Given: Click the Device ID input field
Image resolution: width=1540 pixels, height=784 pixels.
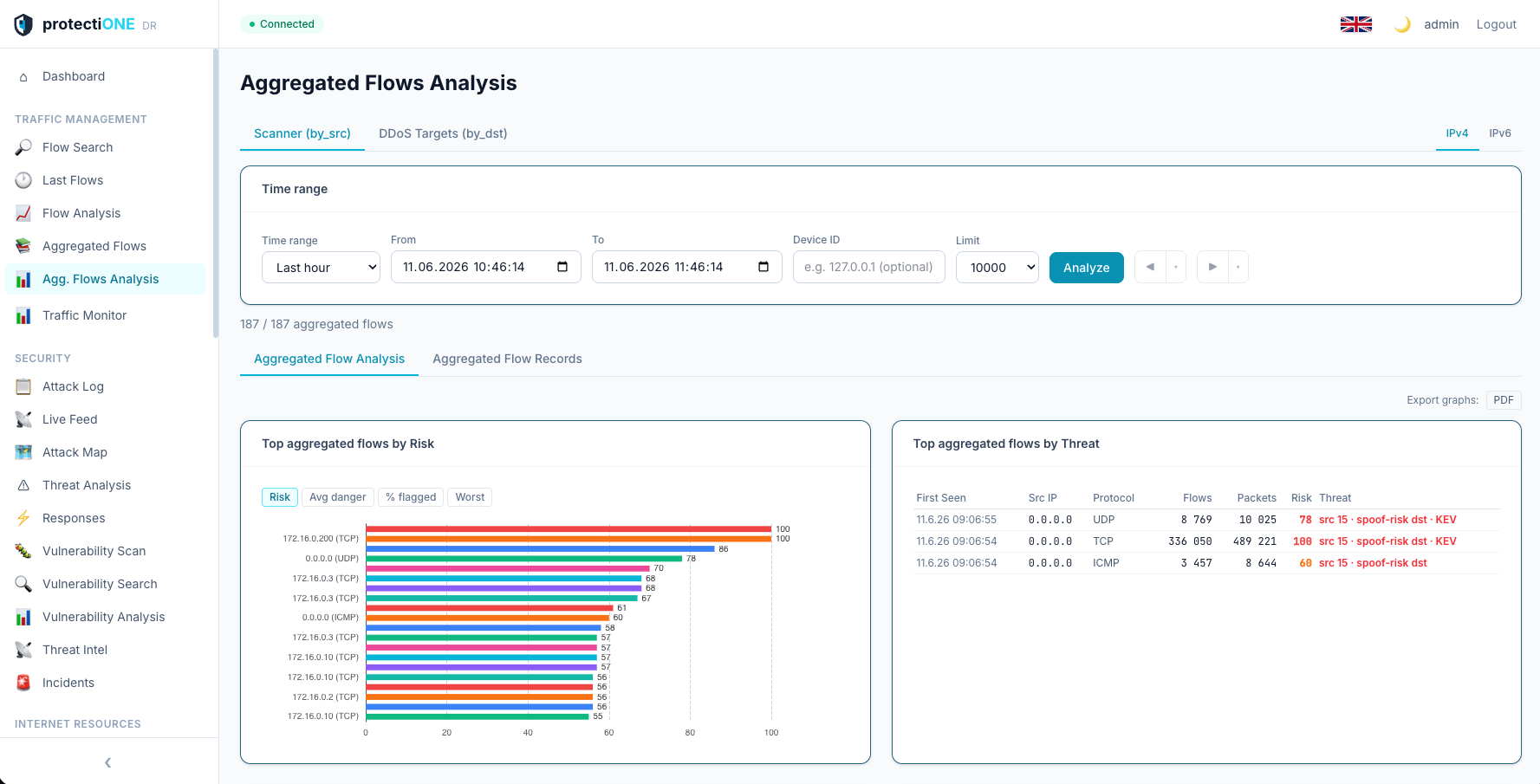Looking at the screenshot, I should coord(868,267).
